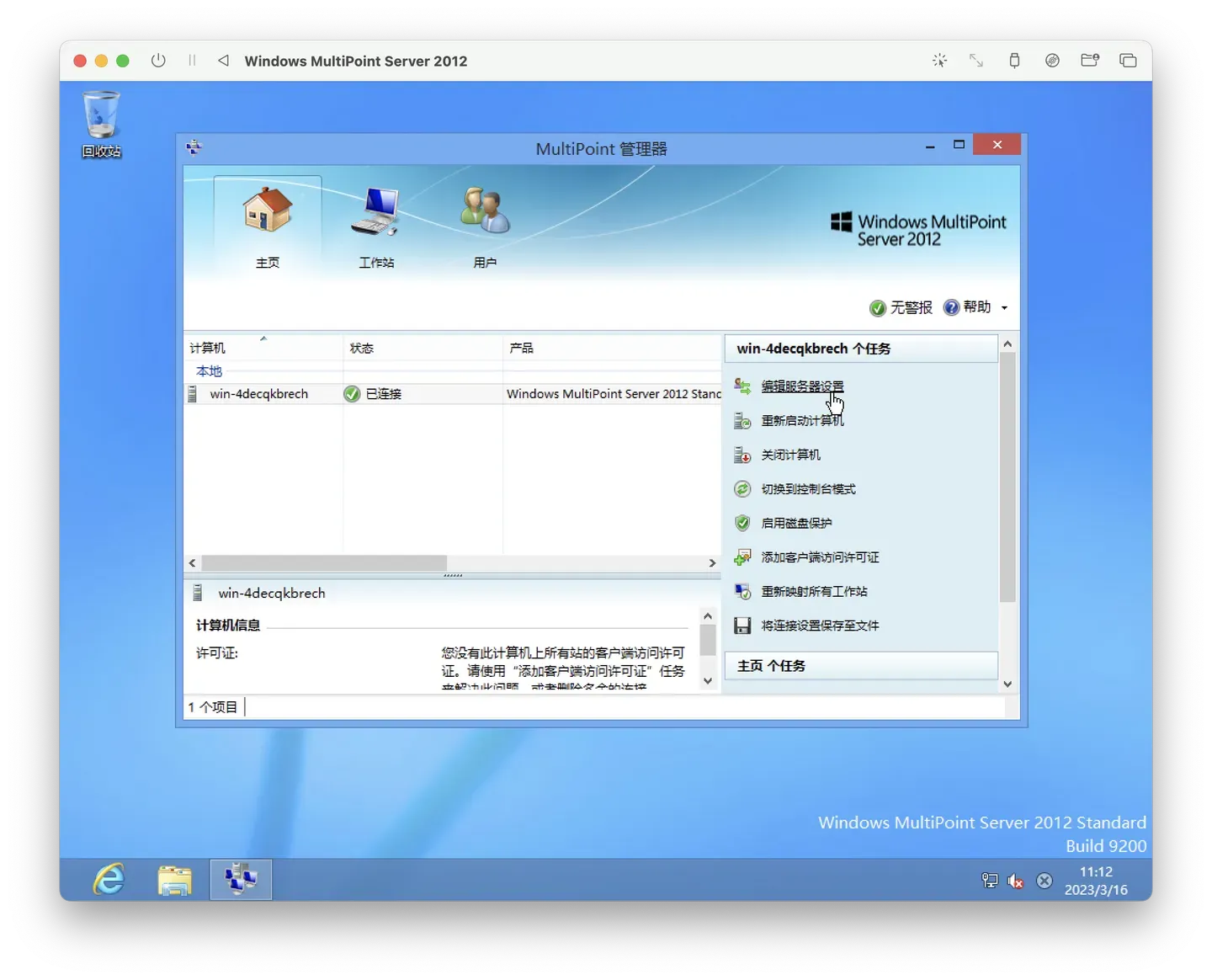The image size is (1212, 980).
Task: Click 启用磁盘保护 task
Action: [x=796, y=523]
